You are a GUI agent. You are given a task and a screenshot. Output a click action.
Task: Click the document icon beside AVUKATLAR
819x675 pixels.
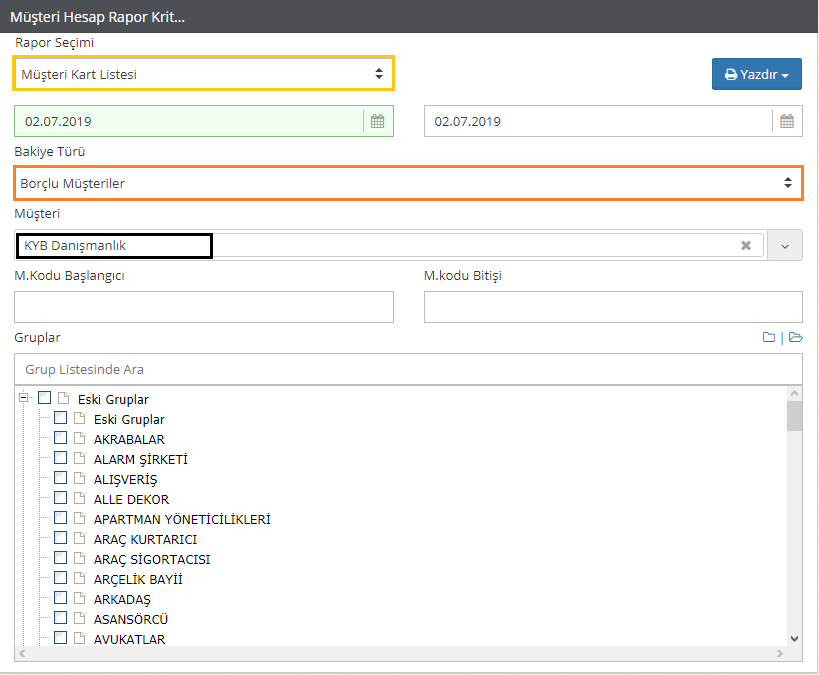click(80, 639)
